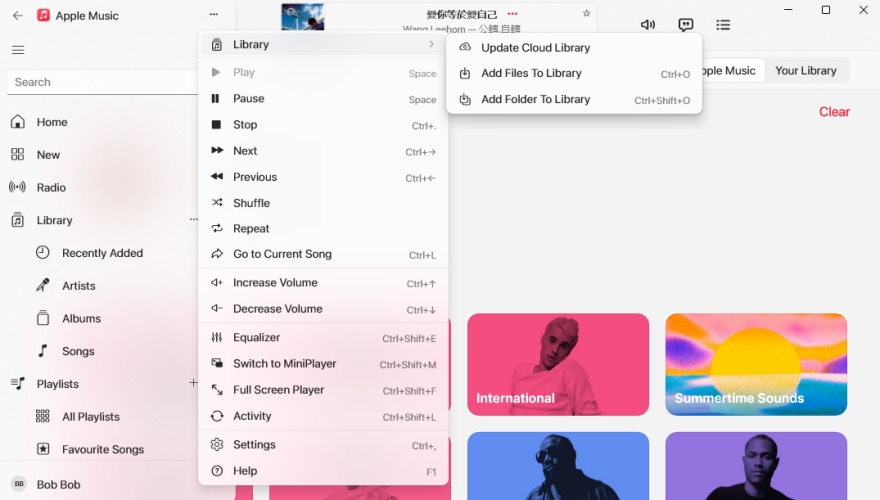Open Artists in the sidebar

point(79,286)
